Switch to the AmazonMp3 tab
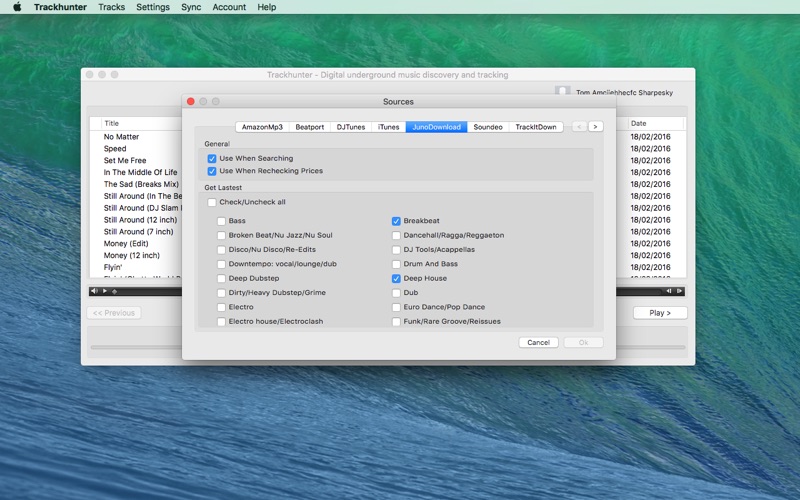 262,127
